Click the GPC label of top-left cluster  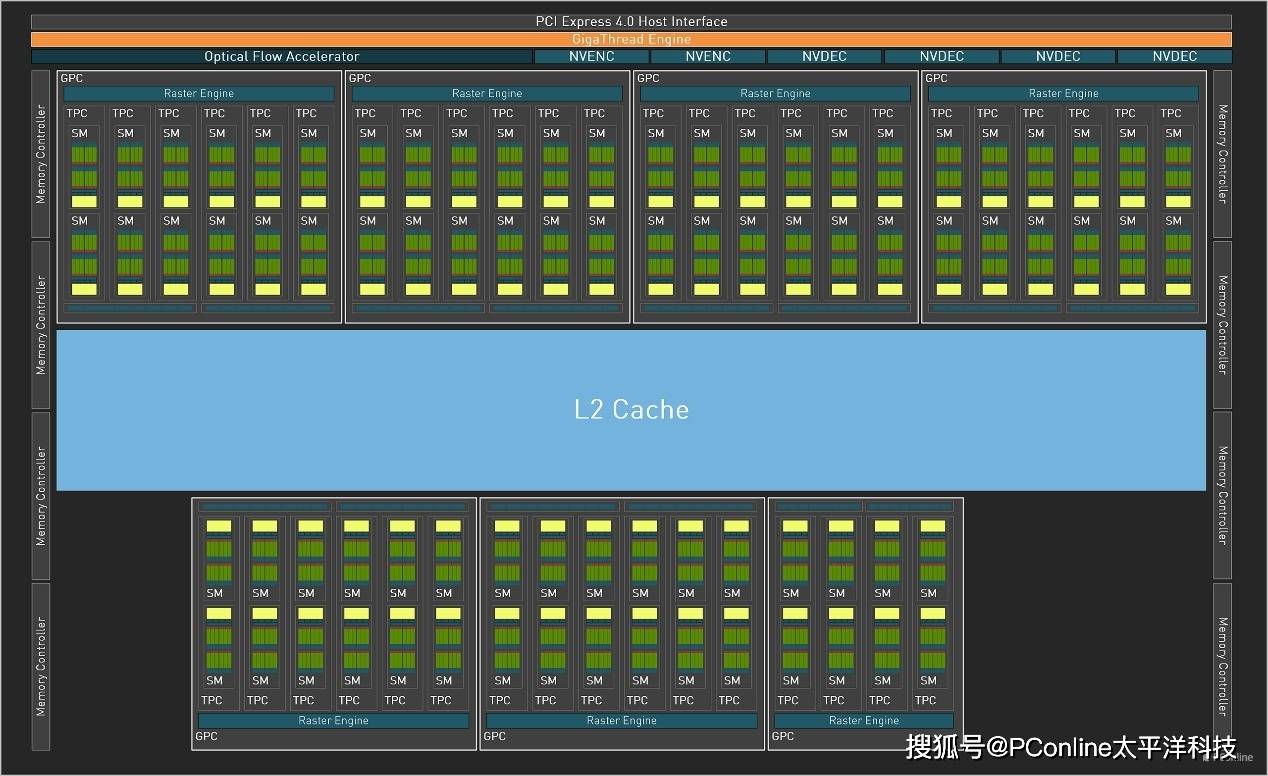click(71, 78)
